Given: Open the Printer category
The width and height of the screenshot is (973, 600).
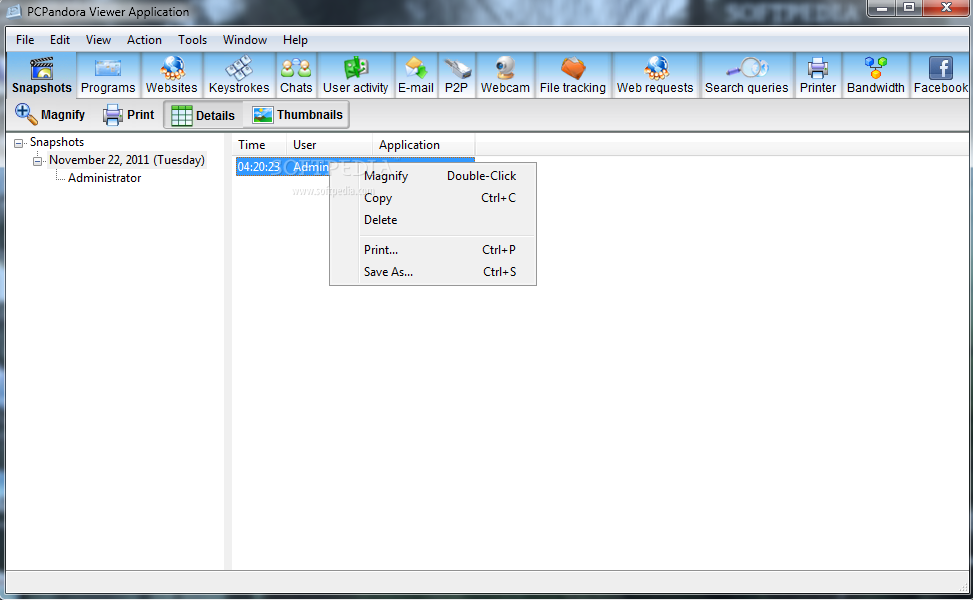Looking at the screenshot, I should [817, 75].
